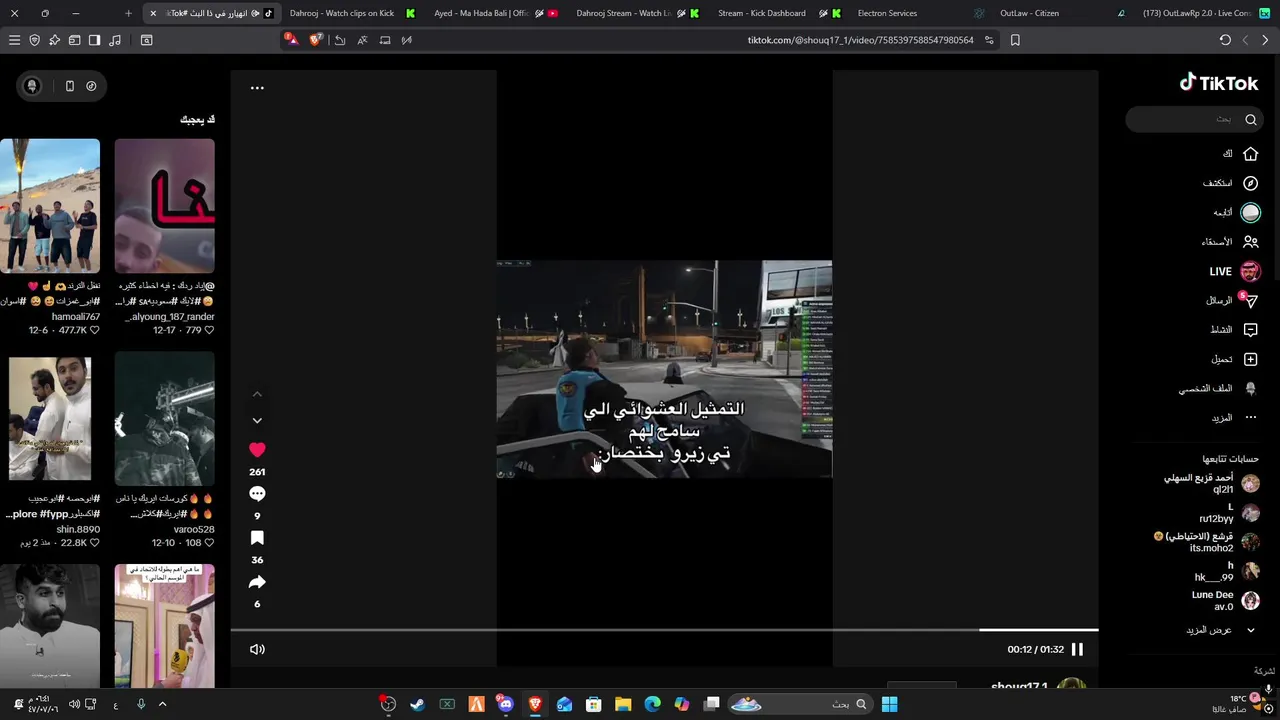Pause the video playback
1280x720 pixels.
tap(1077, 649)
